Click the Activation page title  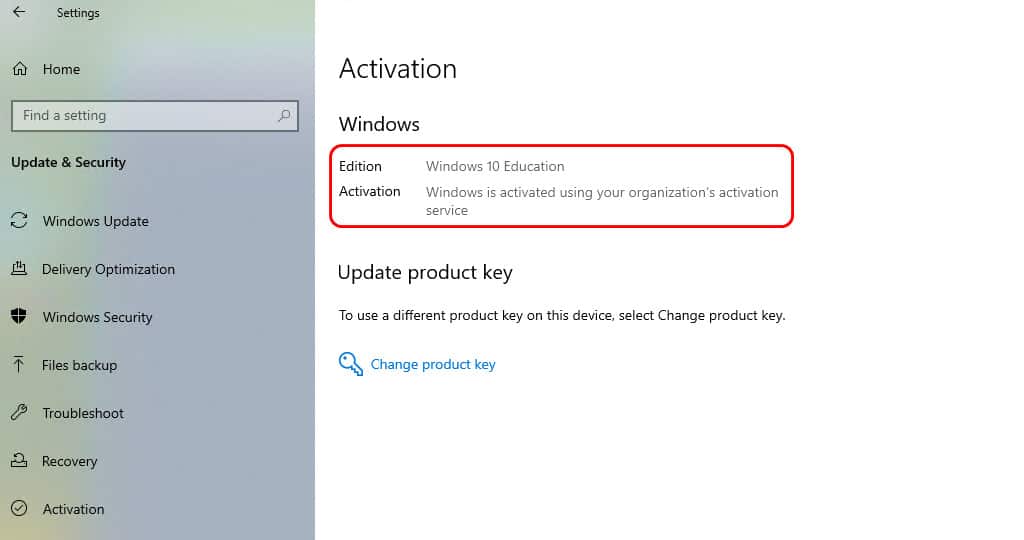398,69
